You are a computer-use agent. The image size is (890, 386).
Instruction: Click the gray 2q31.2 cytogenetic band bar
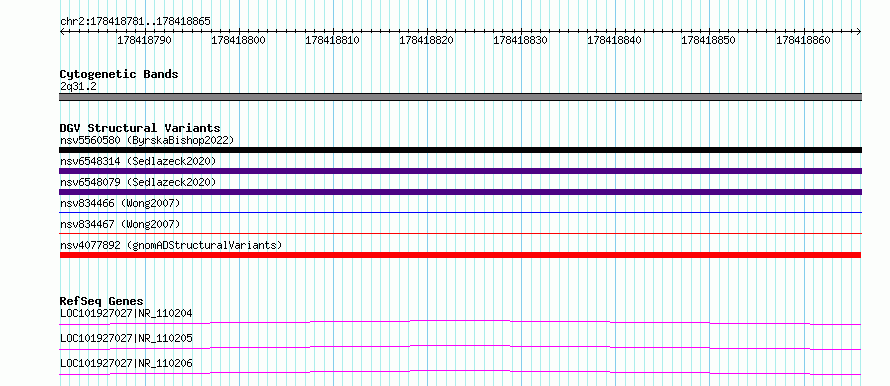tap(460, 97)
